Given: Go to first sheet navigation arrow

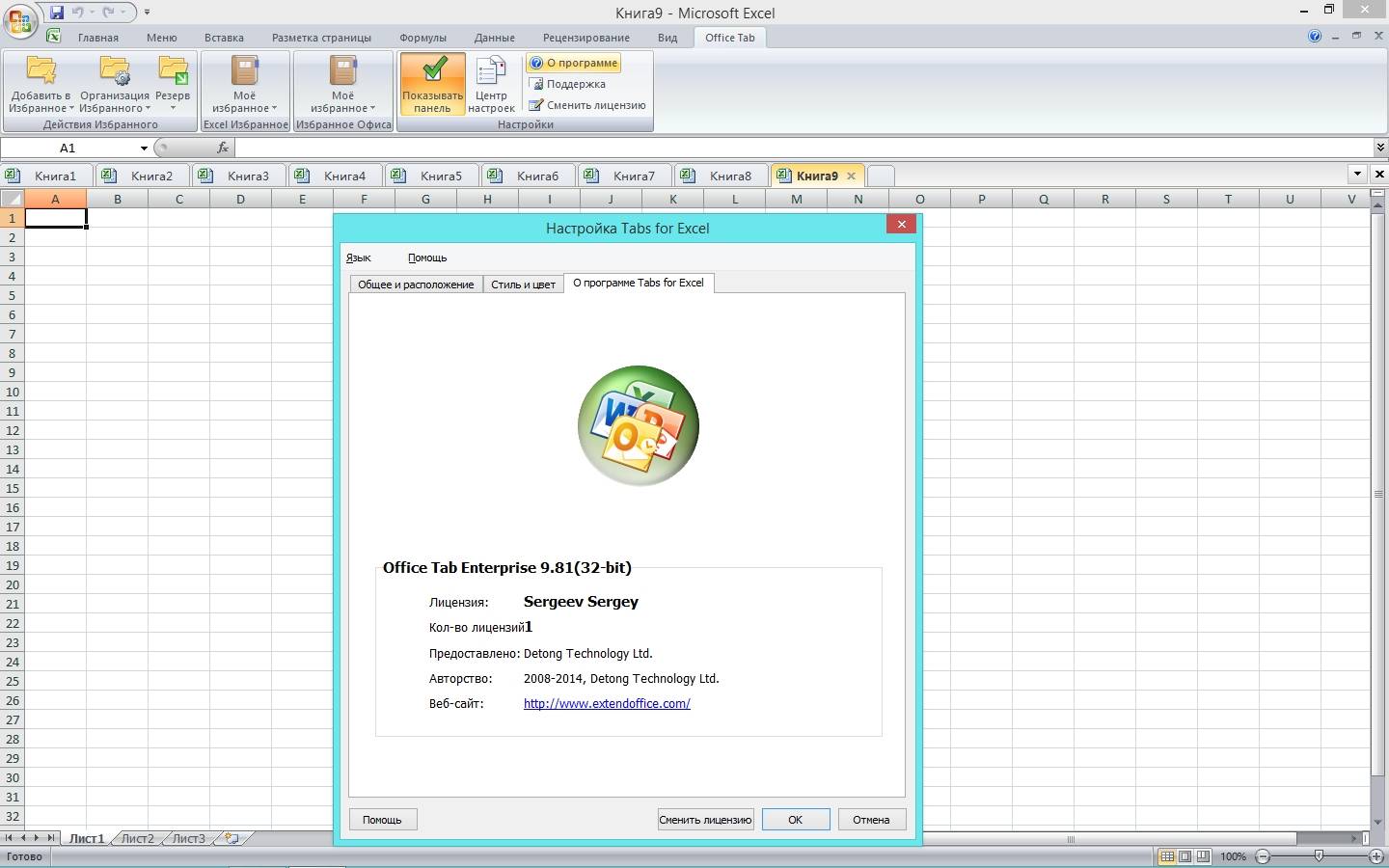Looking at the screenshot, I should [x=9, y=838].
